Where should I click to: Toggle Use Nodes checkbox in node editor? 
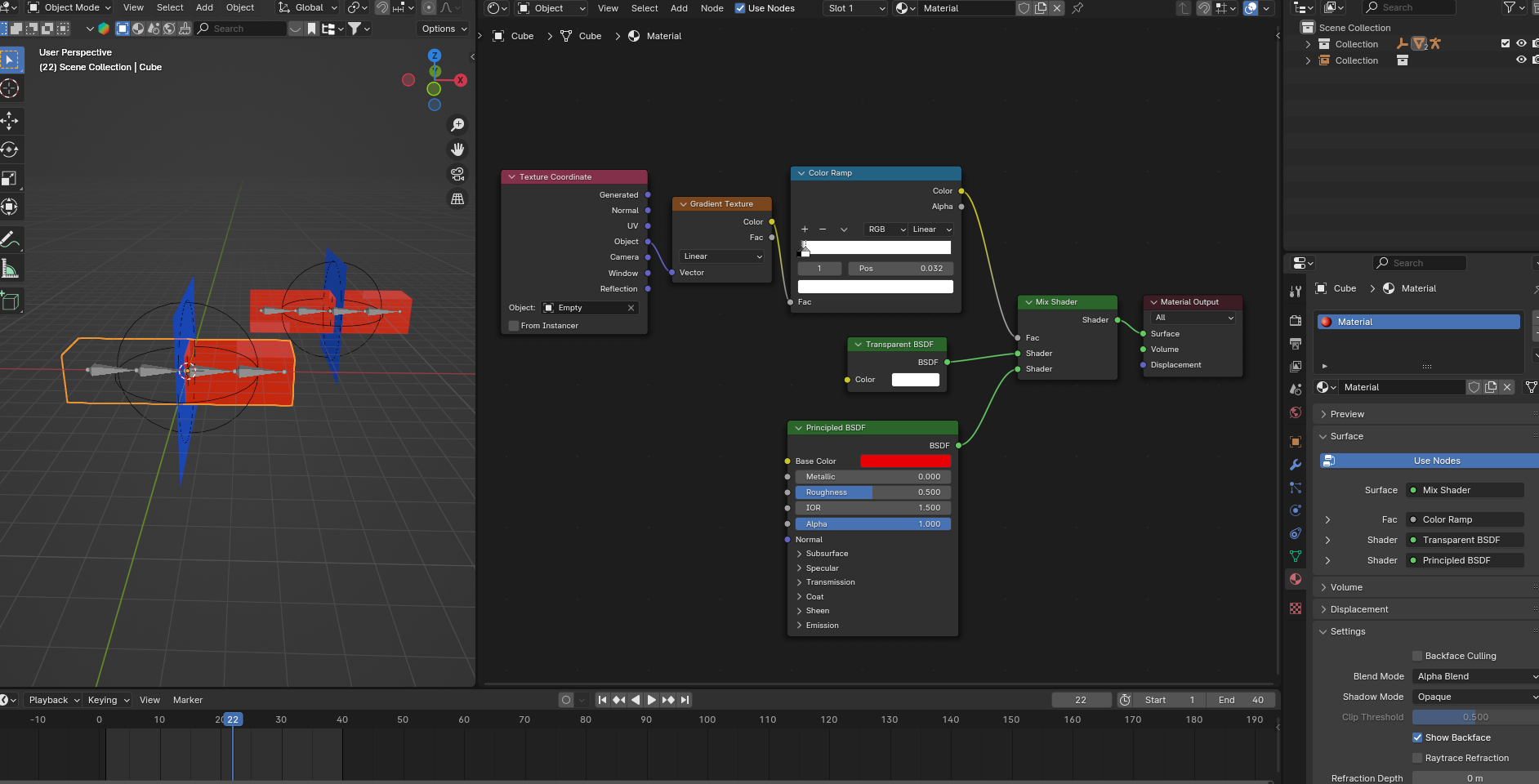[740, 8]
